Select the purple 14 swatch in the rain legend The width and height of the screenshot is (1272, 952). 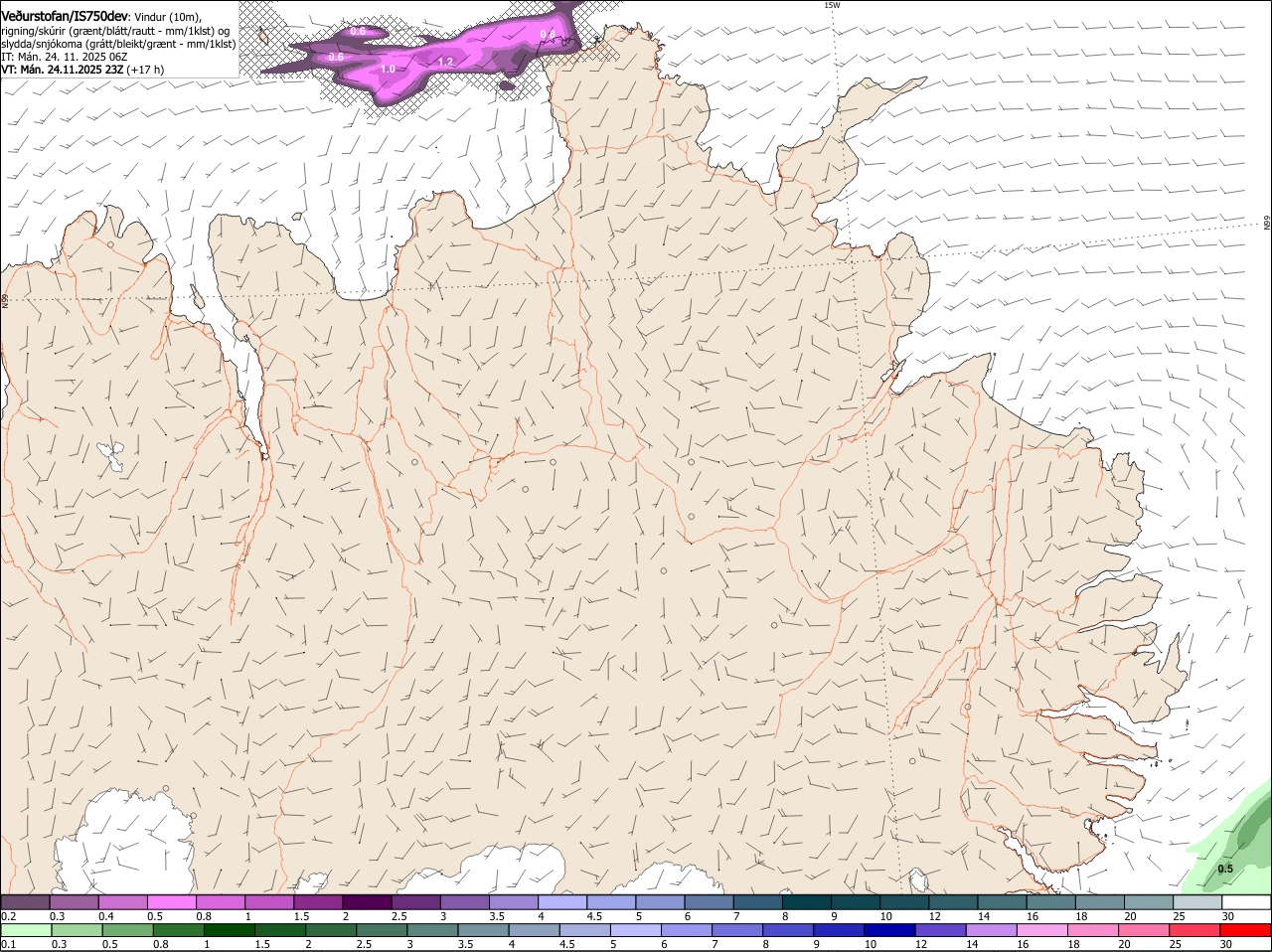[991, 930]
